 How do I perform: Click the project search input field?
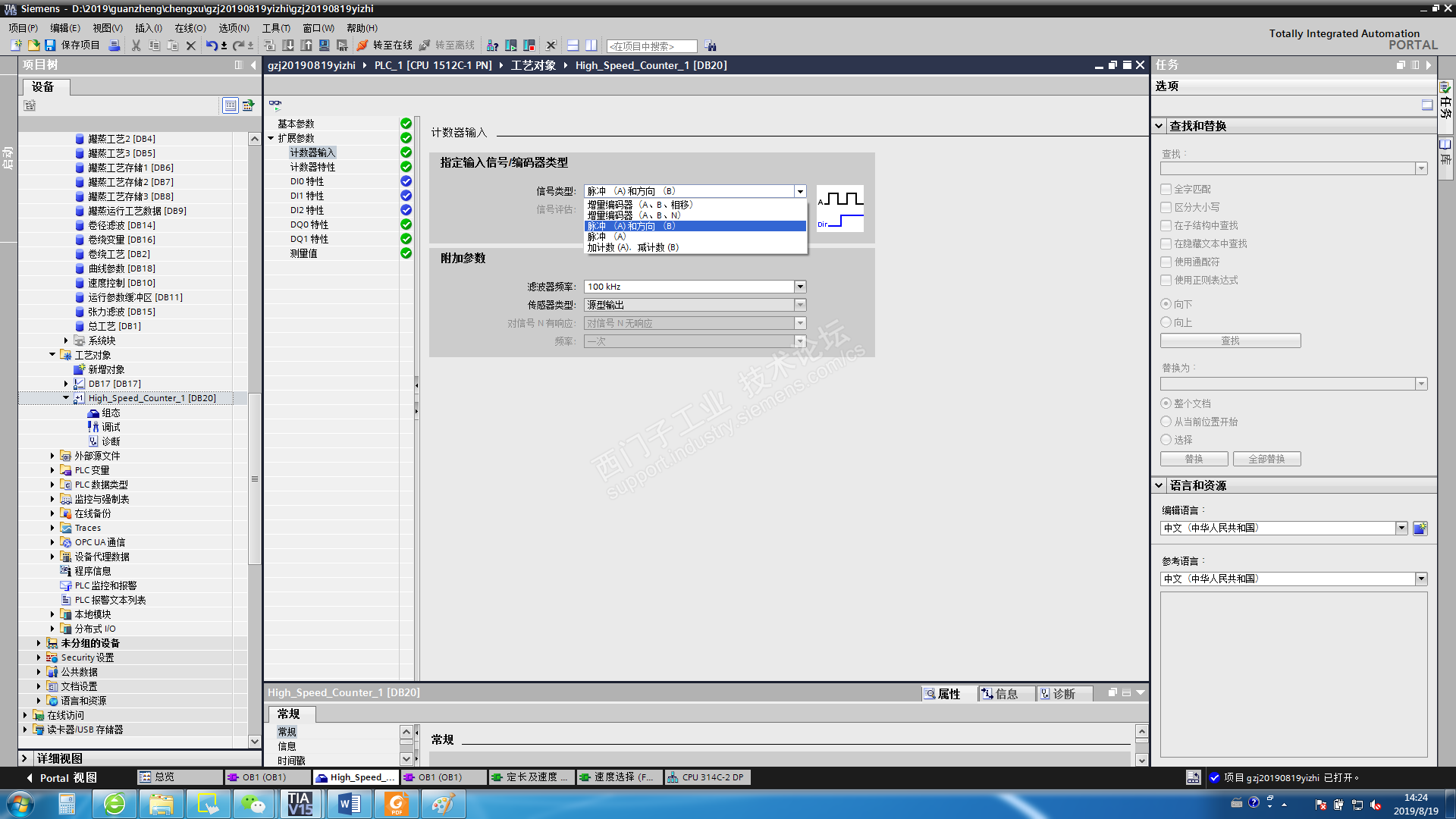click(x=651, y=46)
